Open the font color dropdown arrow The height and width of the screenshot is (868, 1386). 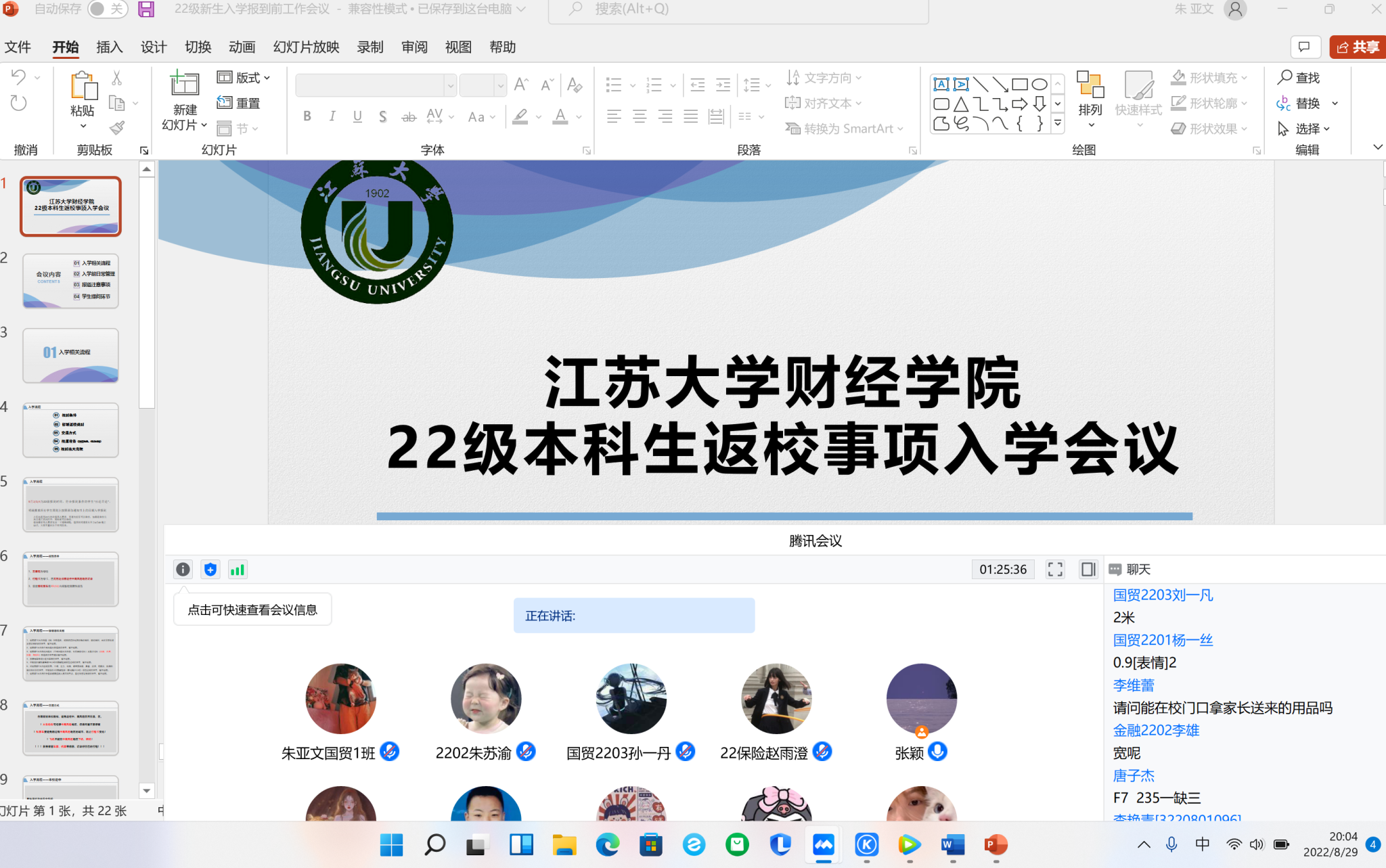pos(579,117)
